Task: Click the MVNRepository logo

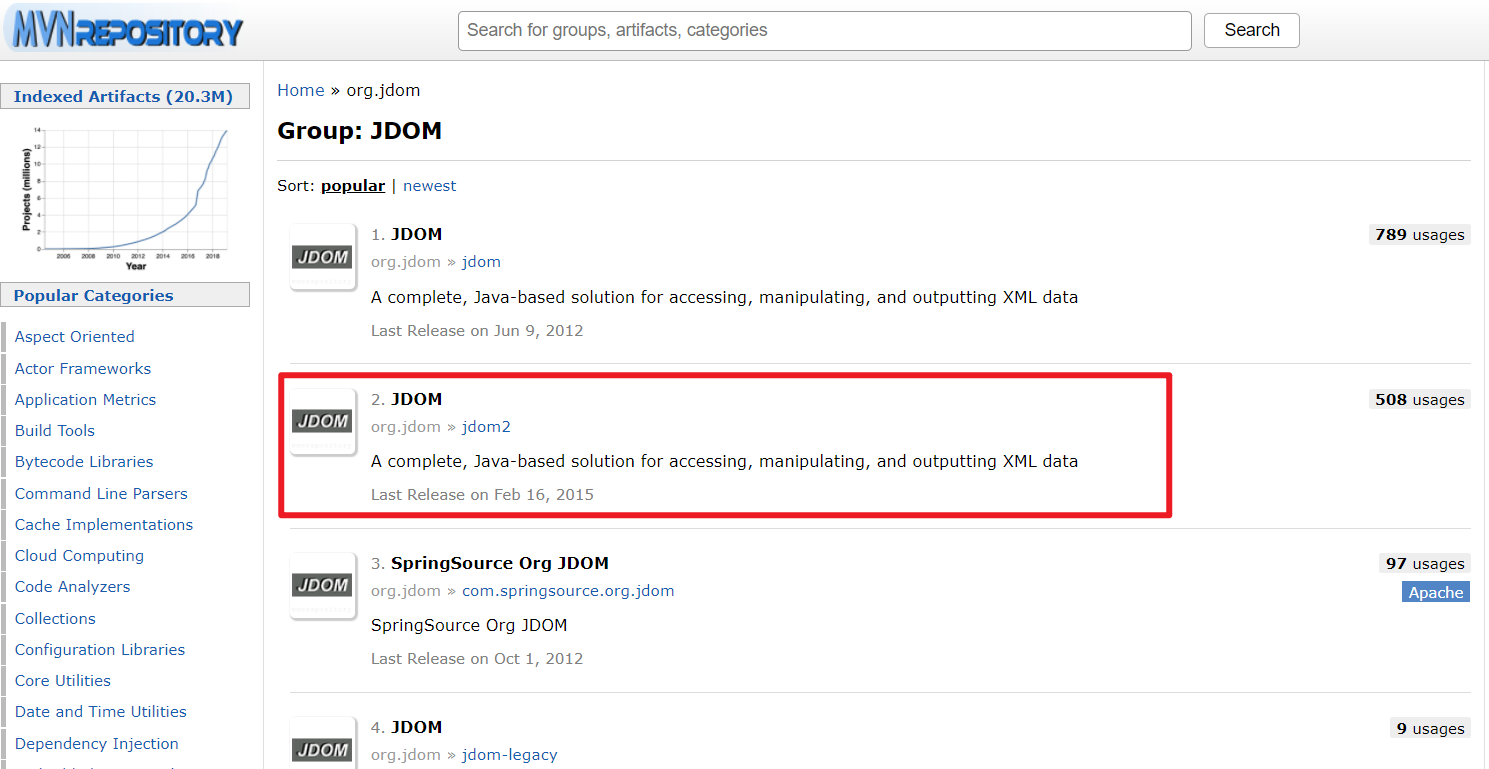Action: (x=124, y=30)
